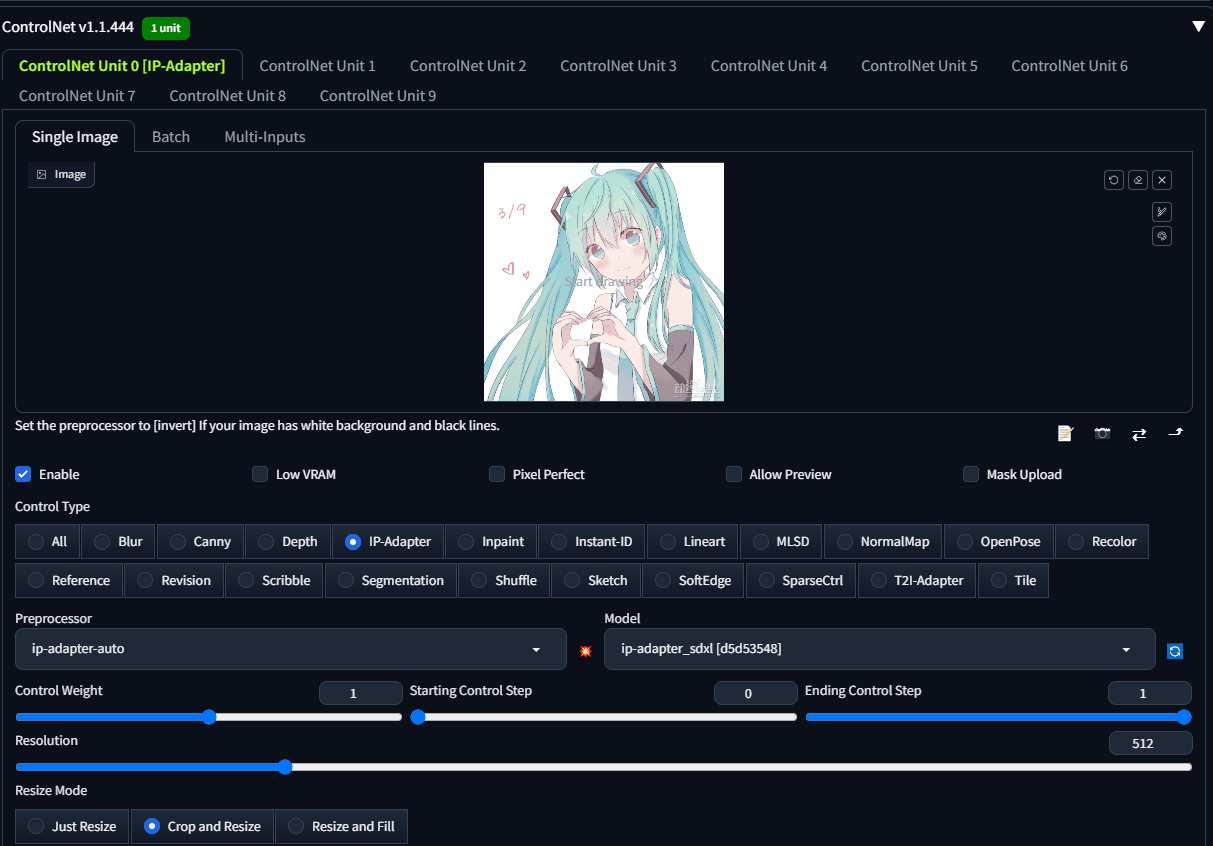Screen dimensions: 1213x846
Task: Open ControlNet Unit 4 tab
Action: 769,66
